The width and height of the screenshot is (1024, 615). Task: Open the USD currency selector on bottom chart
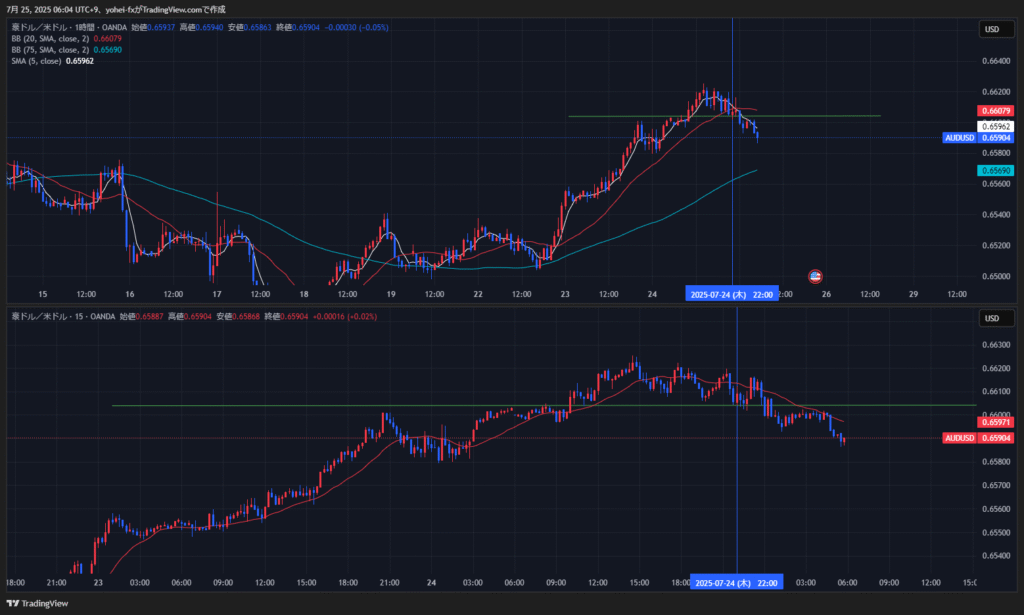tap(992, 318)
